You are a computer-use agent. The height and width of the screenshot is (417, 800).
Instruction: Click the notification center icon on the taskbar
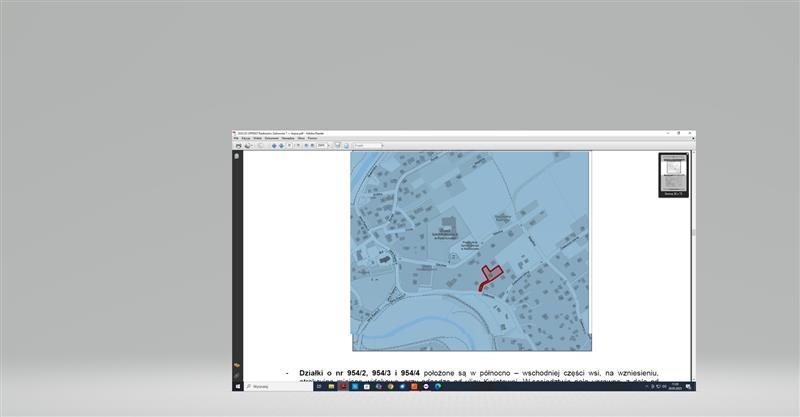click(688, 386)
